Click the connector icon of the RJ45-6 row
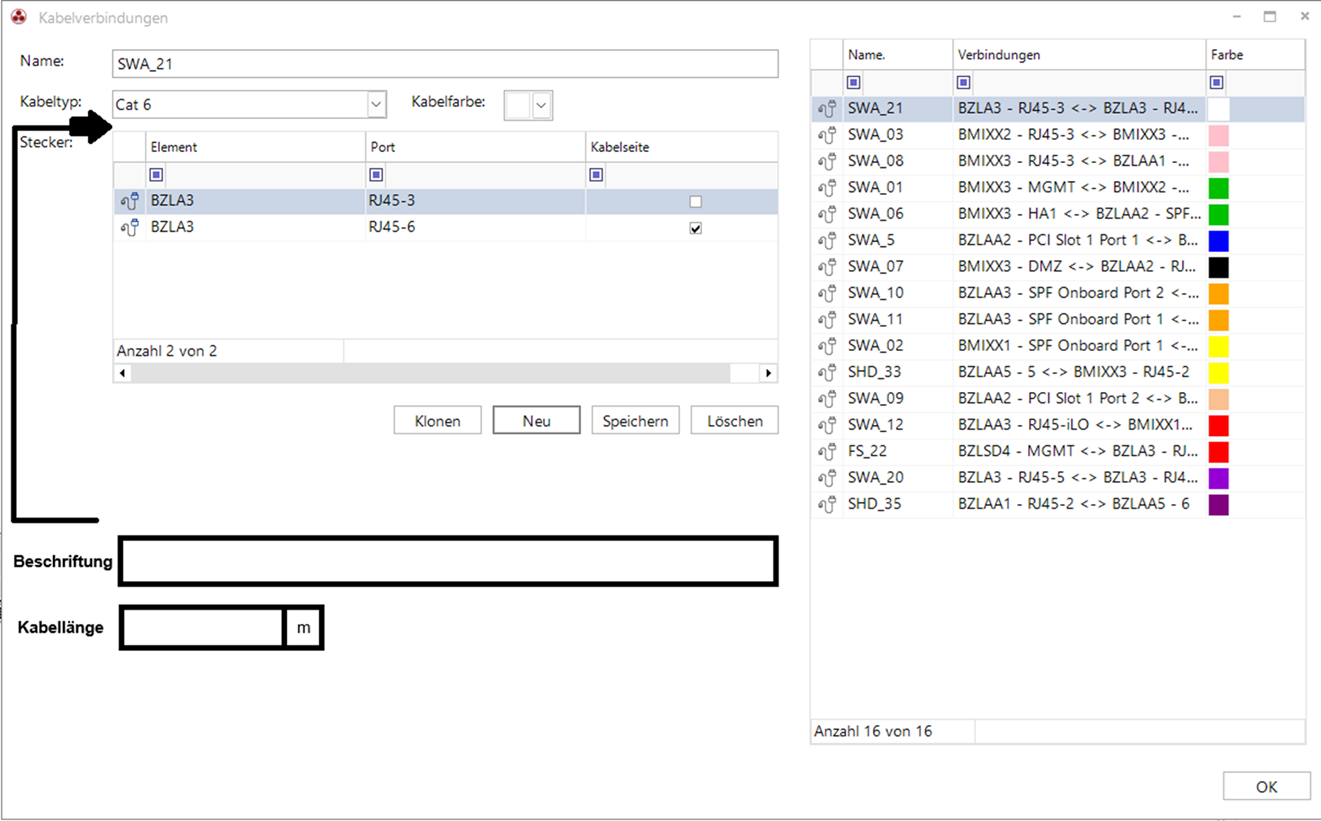 click(x=129, y=228)
